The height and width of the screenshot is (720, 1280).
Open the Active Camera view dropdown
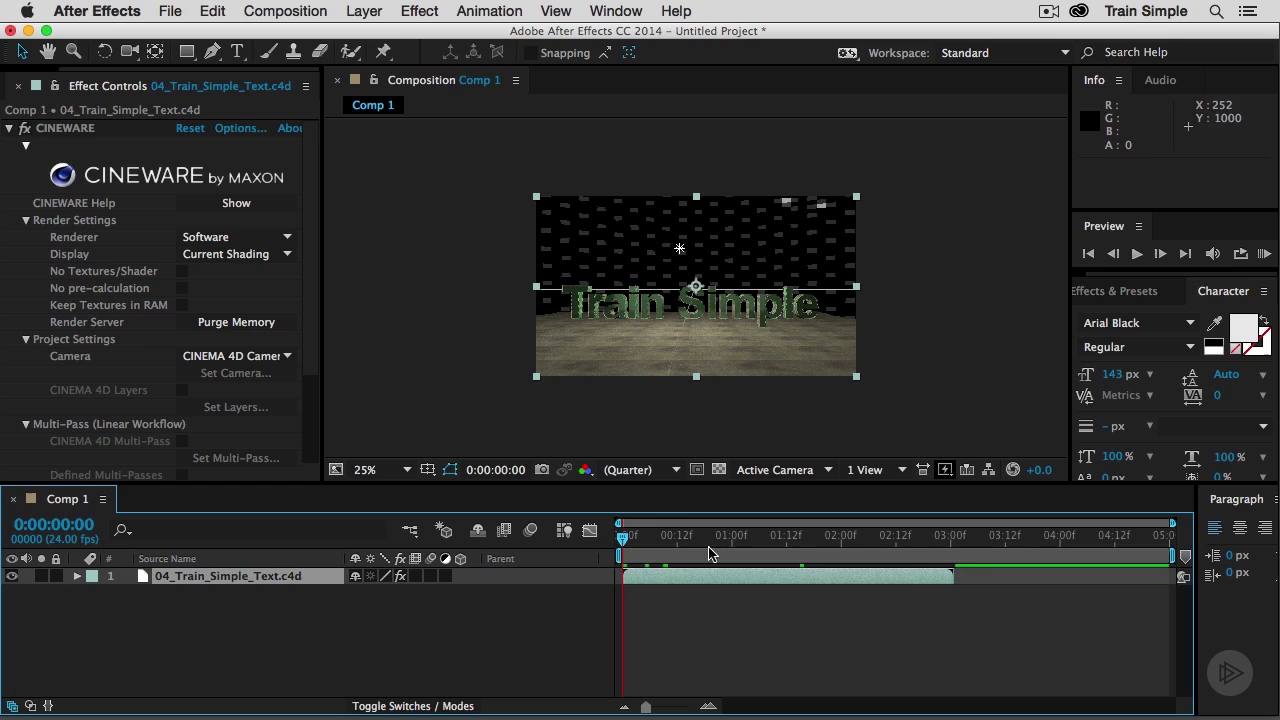pyautogui.click(x=785, y=470)
